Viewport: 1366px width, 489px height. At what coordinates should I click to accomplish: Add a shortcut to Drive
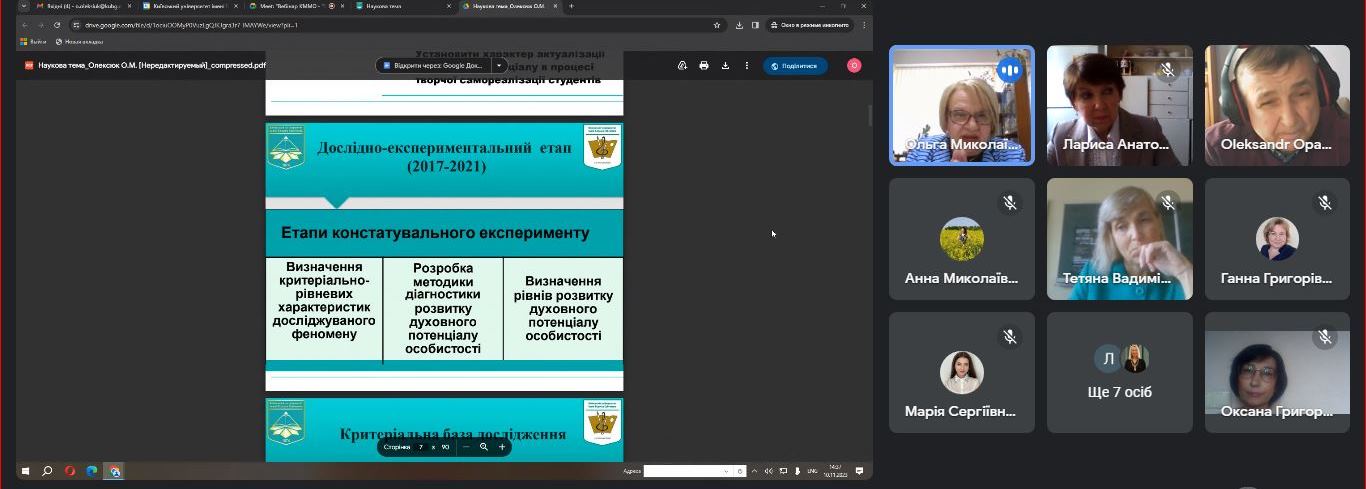click(x=682, y=66)
